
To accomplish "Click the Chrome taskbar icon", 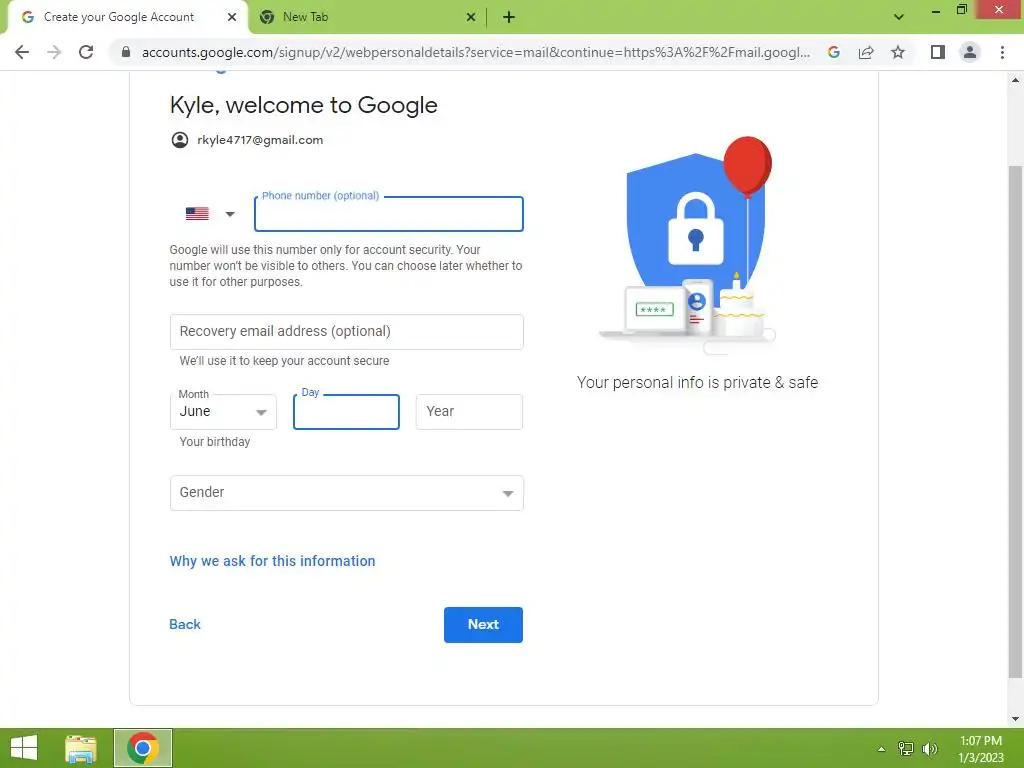I will (x=143, y=748).
